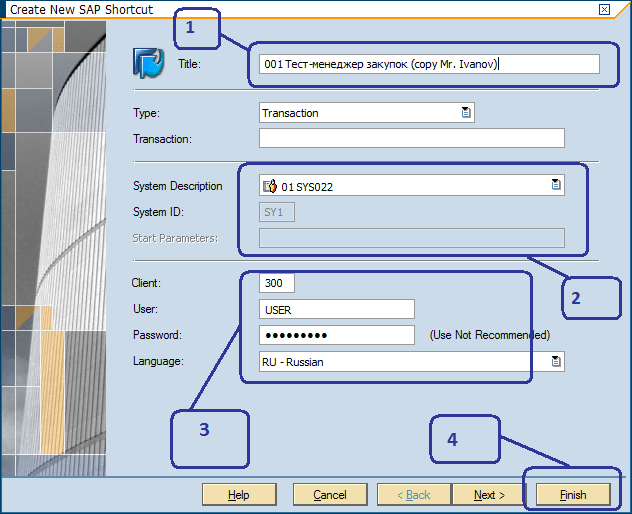Image resolution: width=632 pixels, height=514 pixels.
Task: Click the greyed-out < Back button
Action: tap(415, 495)
